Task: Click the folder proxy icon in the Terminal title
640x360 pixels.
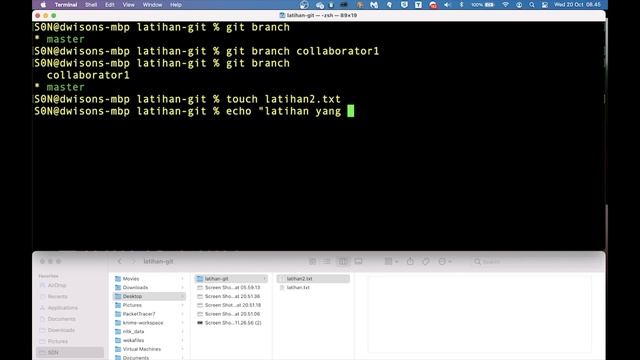Action: pos(282,16)
